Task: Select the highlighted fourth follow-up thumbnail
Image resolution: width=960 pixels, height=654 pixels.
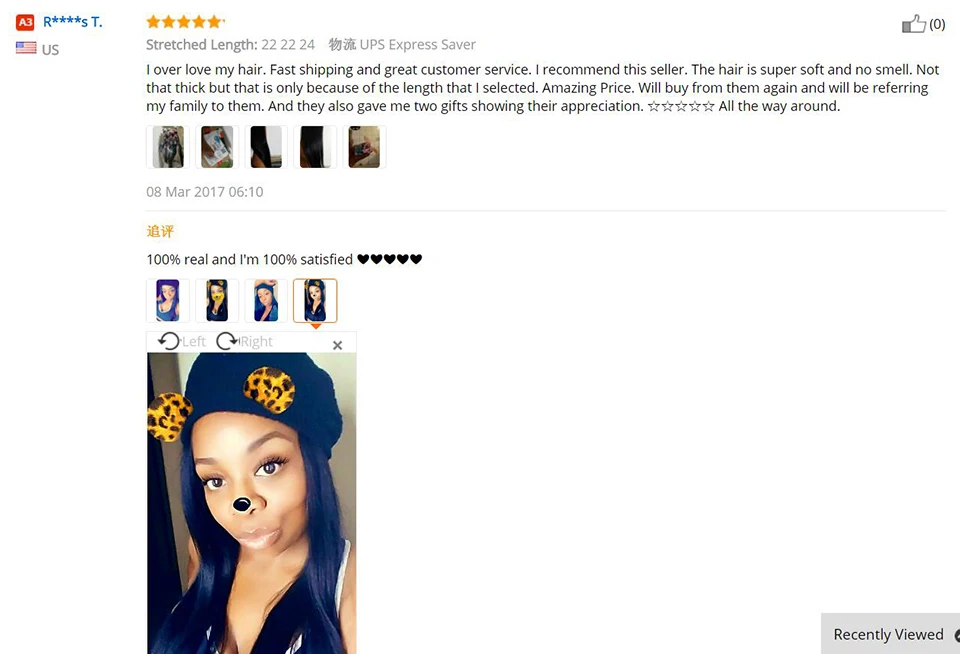Action: click(315, 301)
